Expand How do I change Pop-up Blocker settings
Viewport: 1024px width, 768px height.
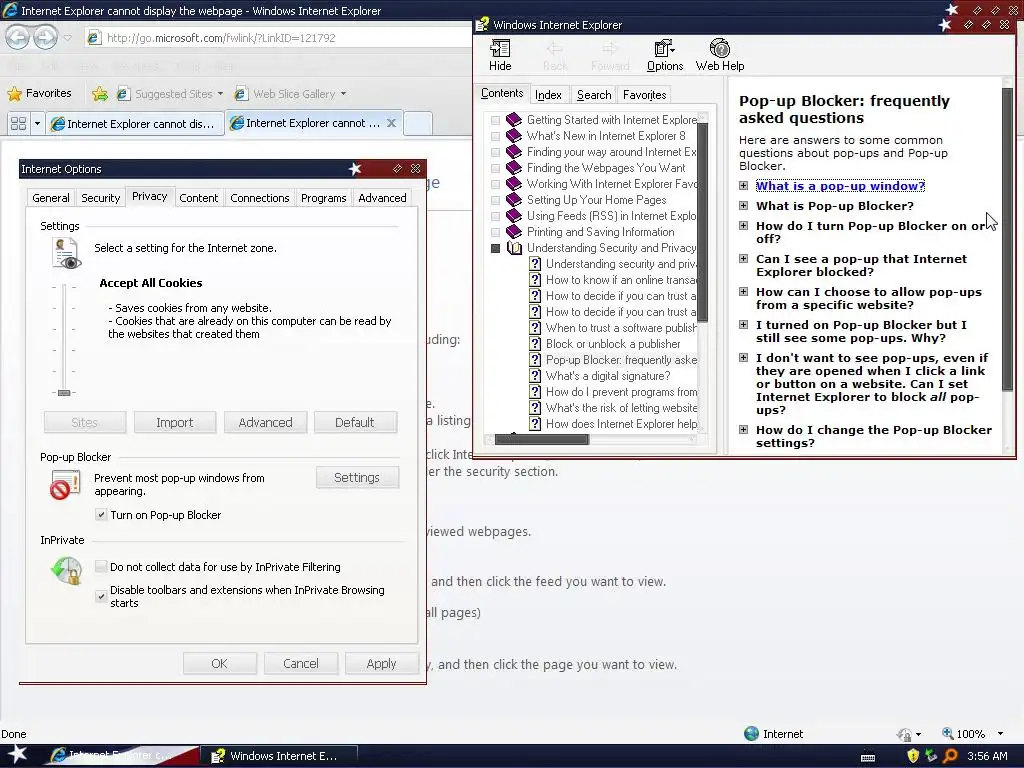[x=743, y=430]
